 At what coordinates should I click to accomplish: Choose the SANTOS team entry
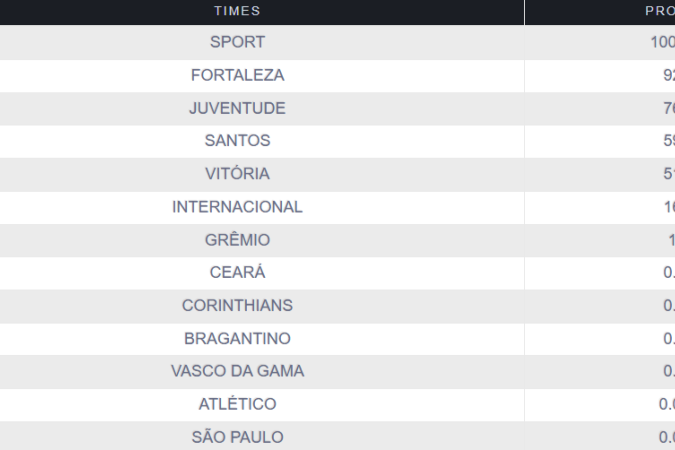point(237,141)
